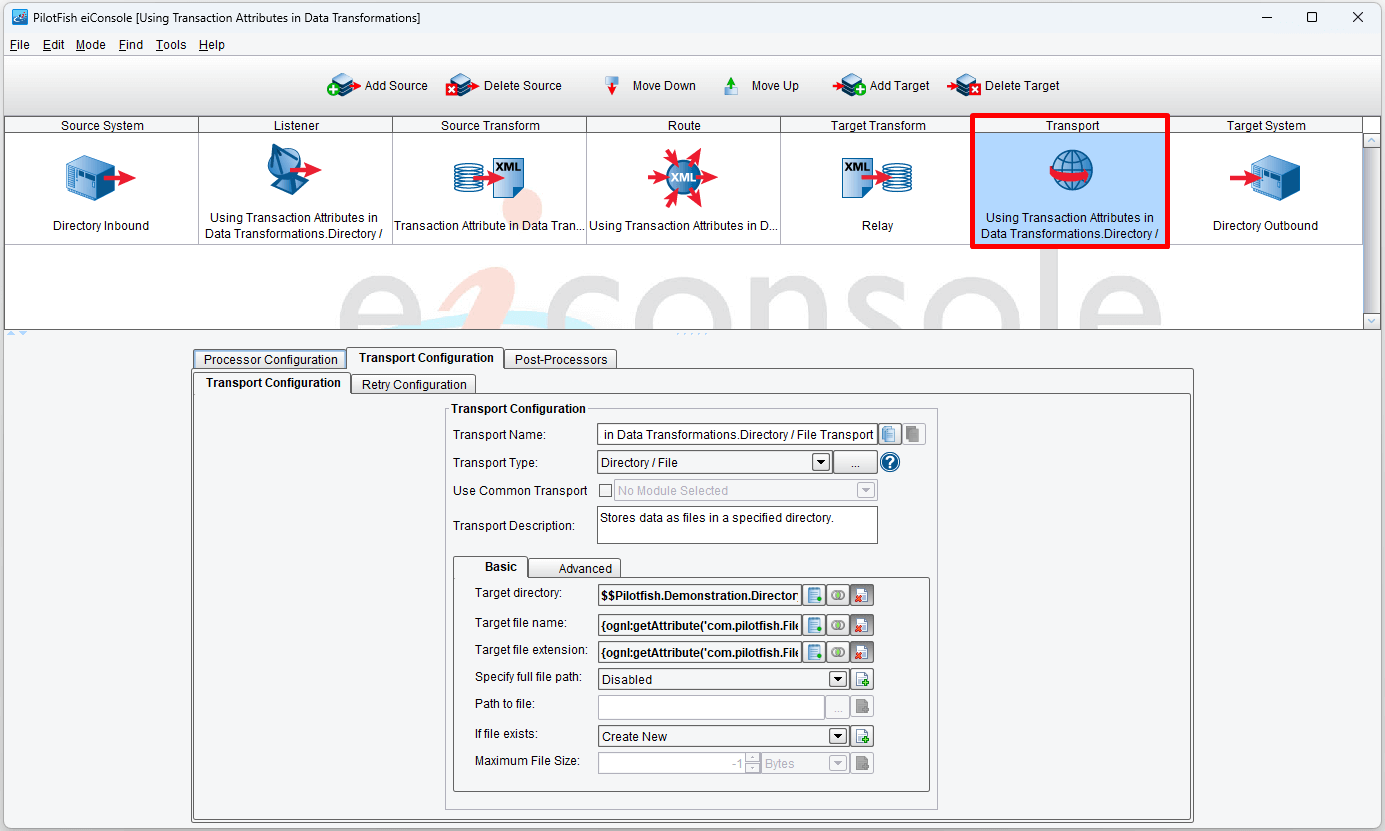Image resolution: width=1385 pixels, height=831 pixels.
Task: Expand the If file exists dropdown
Action: pyautogui.click(x=839, y=736)
